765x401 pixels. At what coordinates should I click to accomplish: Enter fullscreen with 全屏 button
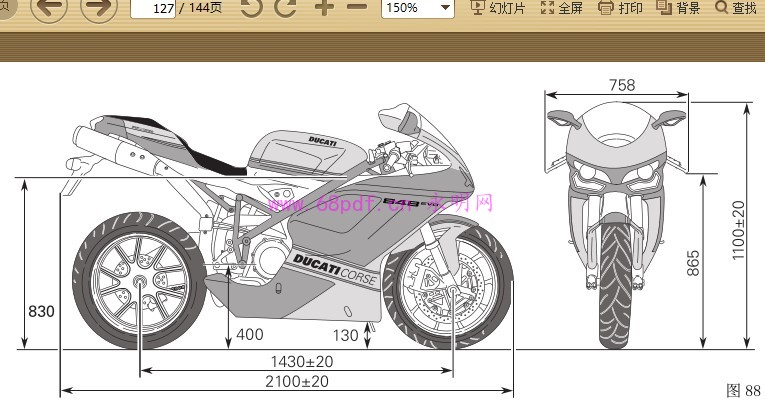pyautogui.click(x=562, y=8)
